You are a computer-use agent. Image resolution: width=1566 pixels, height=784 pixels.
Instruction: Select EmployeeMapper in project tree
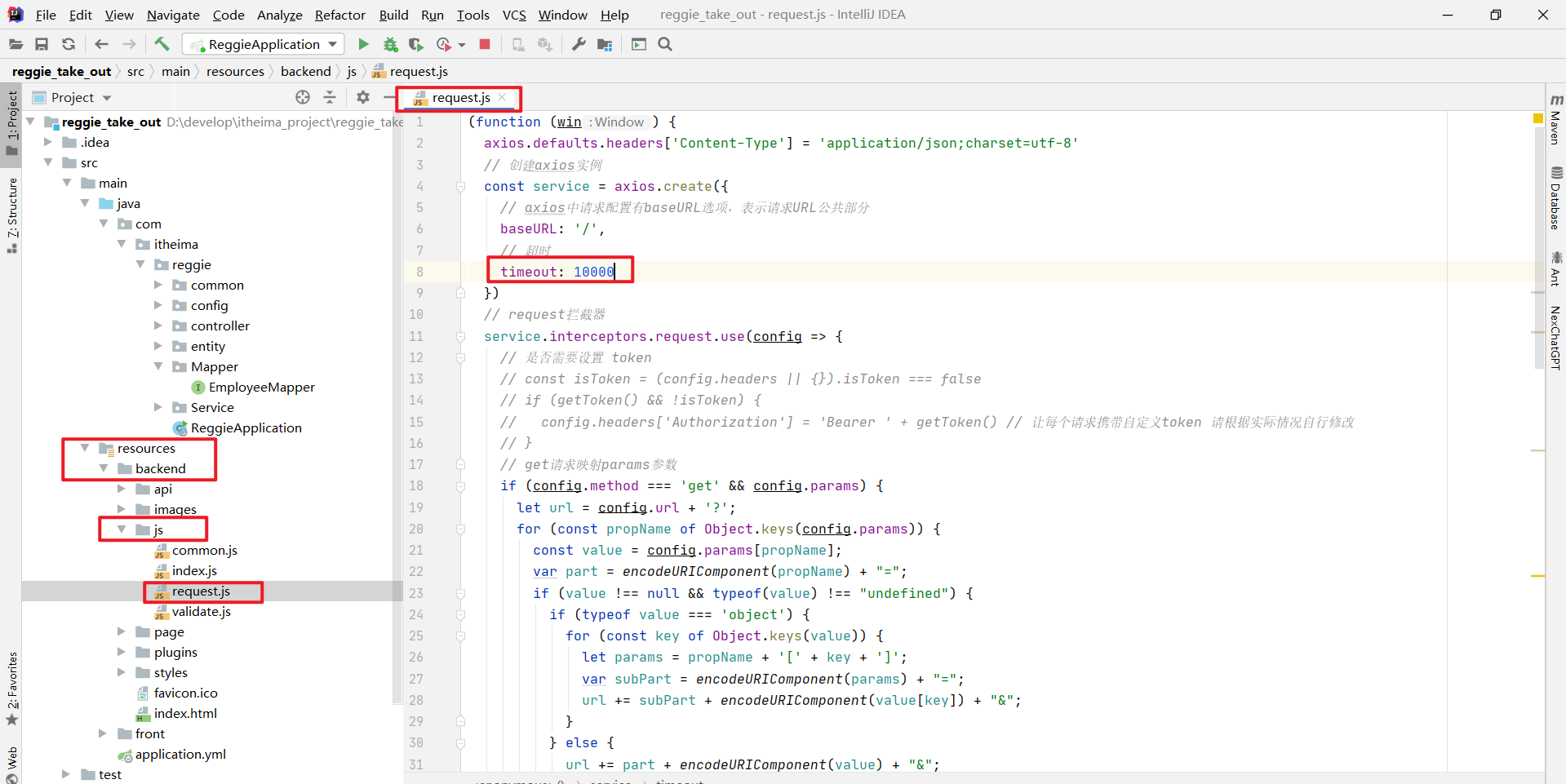point(261,387)
